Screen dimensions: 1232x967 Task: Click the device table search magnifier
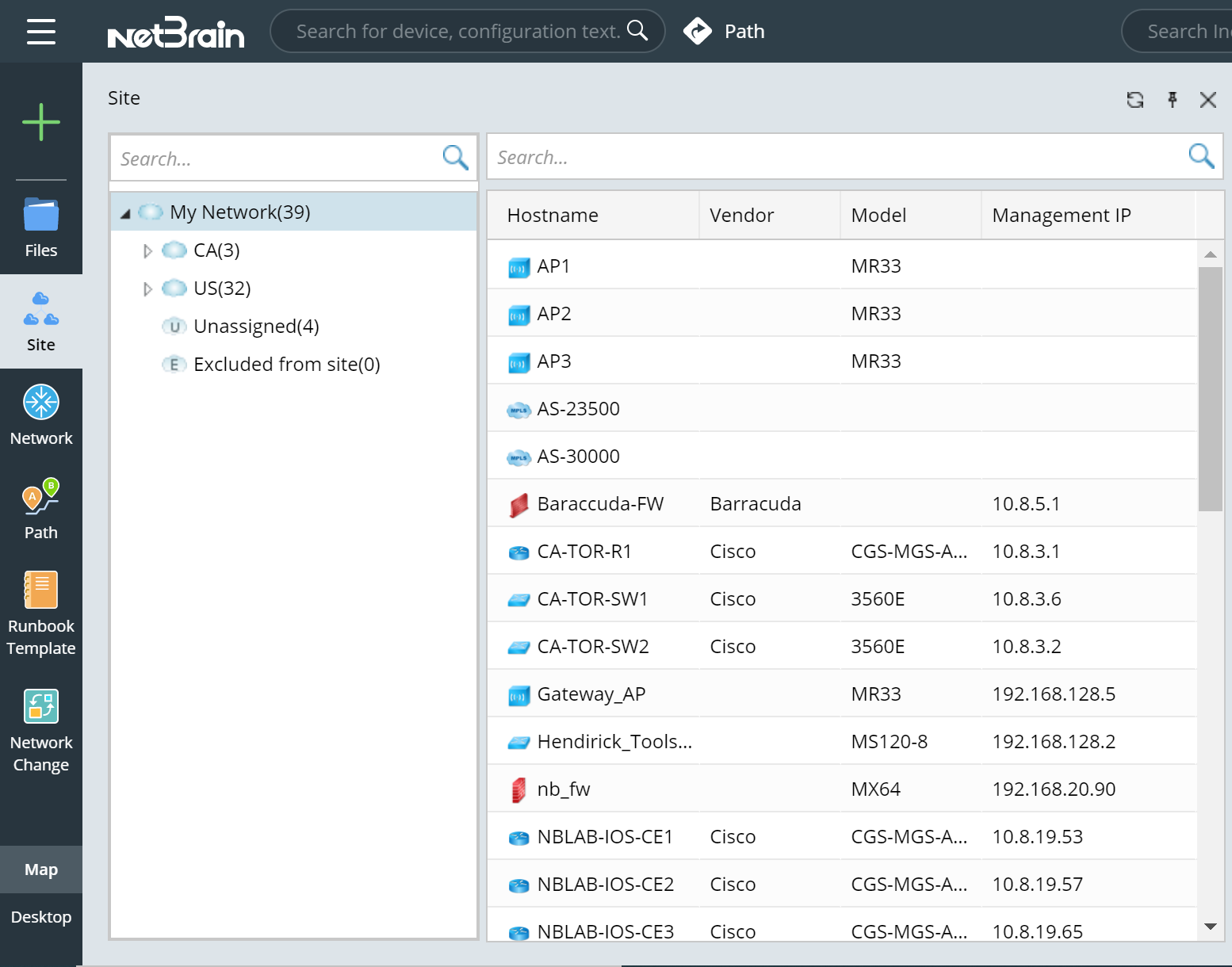(x=1202, y=155)
